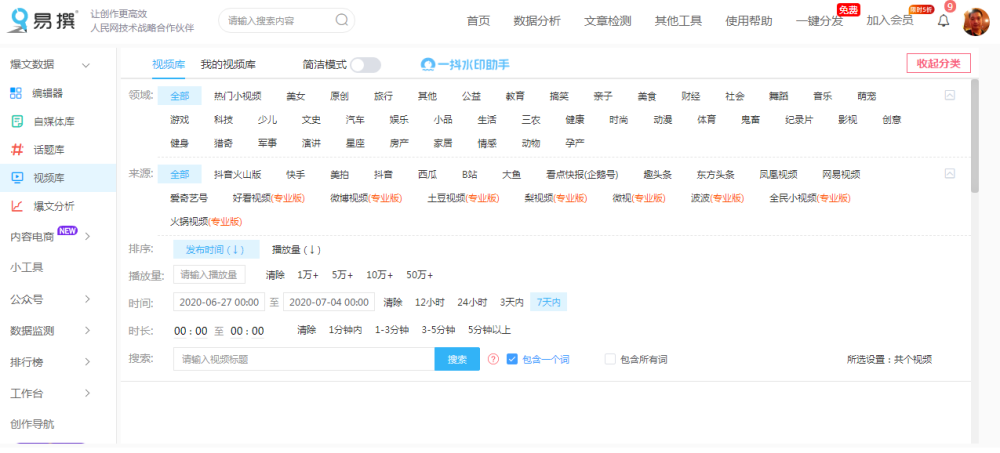
Task: Open 编辑器 in the sidebar
Action: (x=48, y=93)
